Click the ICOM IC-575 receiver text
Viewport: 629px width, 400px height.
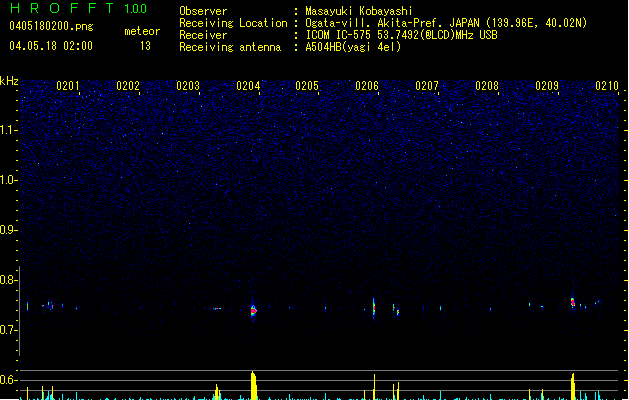coord(401,35)
